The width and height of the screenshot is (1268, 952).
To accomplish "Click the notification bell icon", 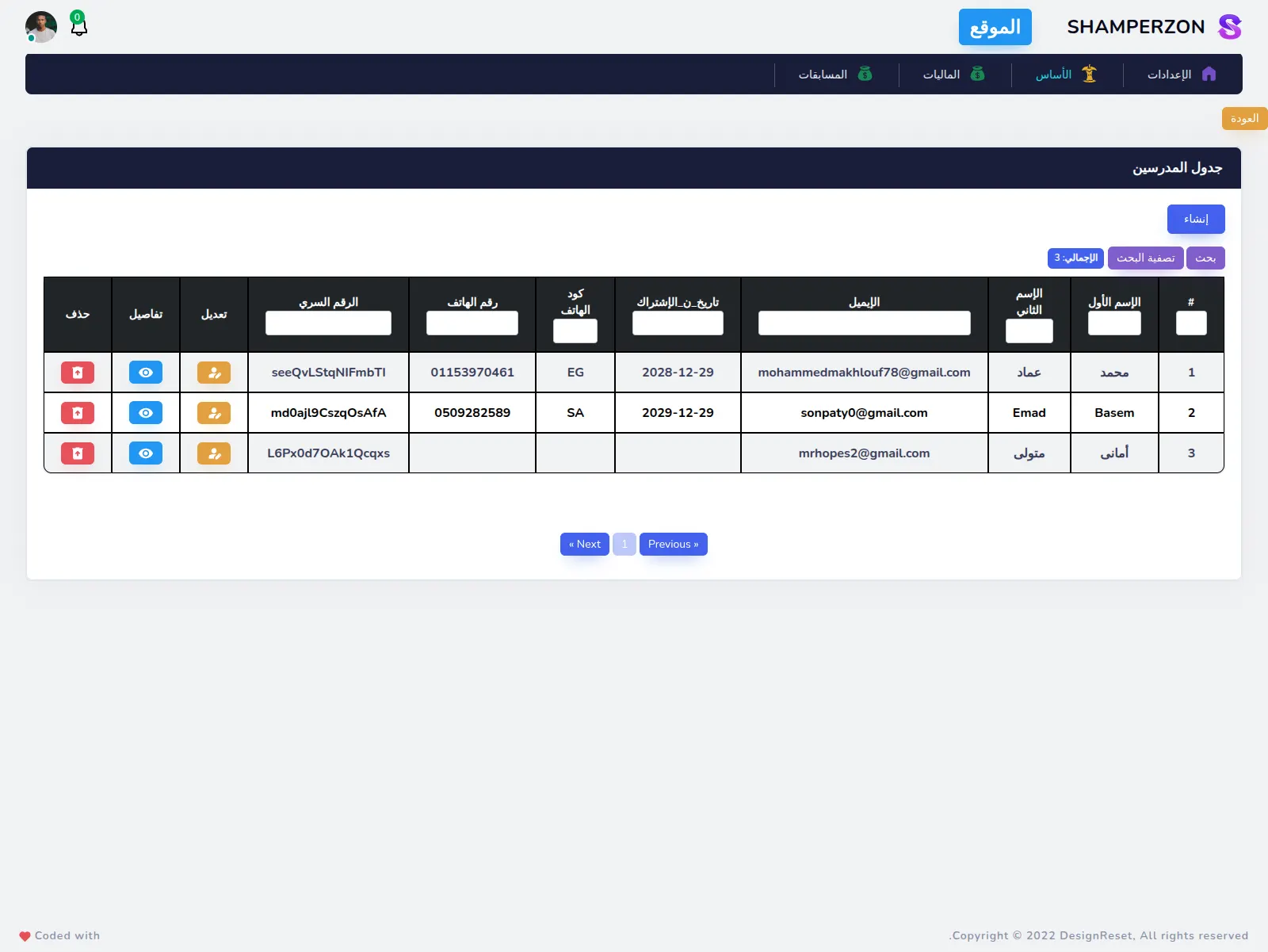I will coord(78,27).
